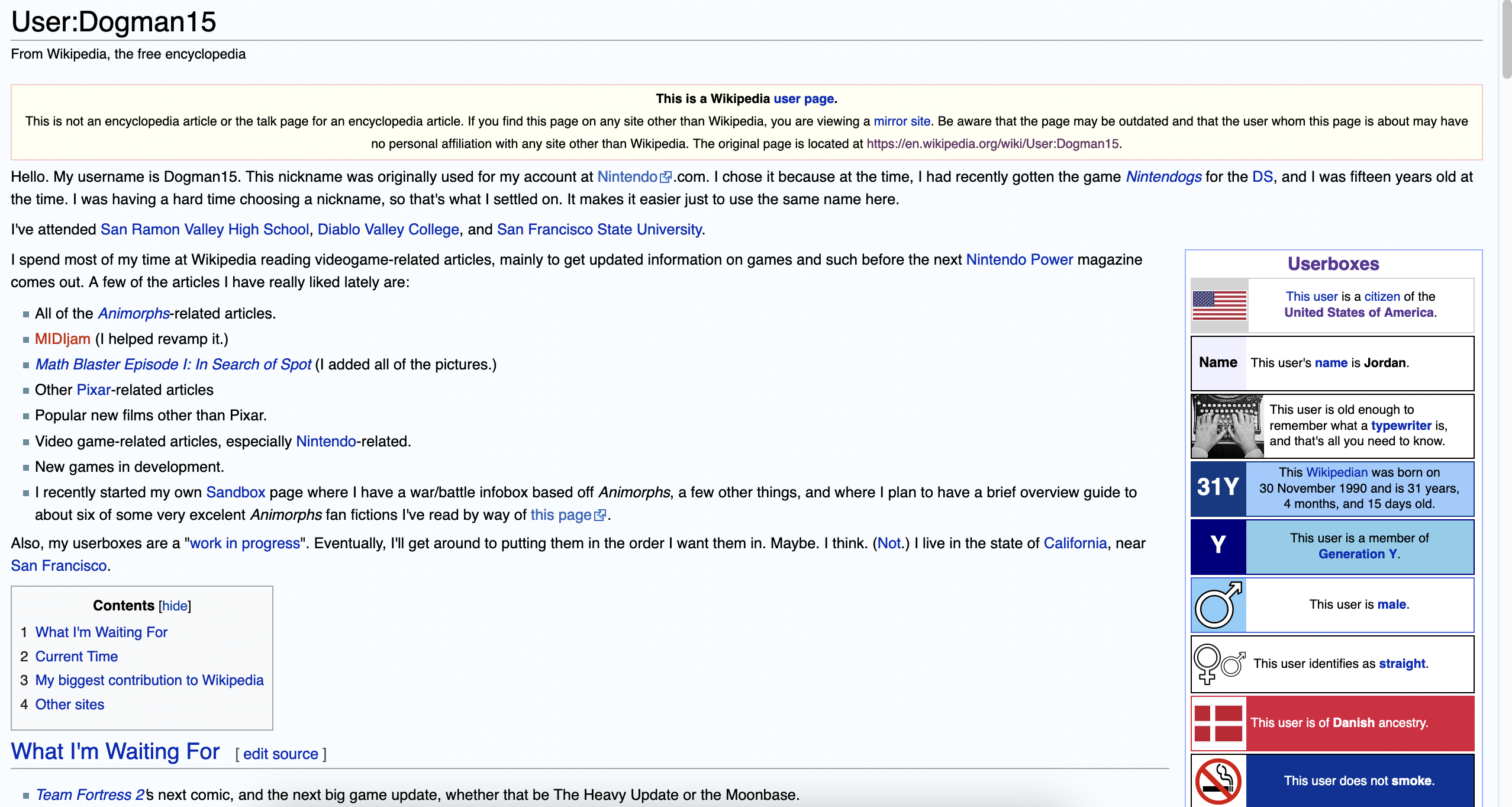The height and width of the screenshot is (807, 1512).
Task: Open the 'male' link in userbox
Action: tap(1391, 605)
